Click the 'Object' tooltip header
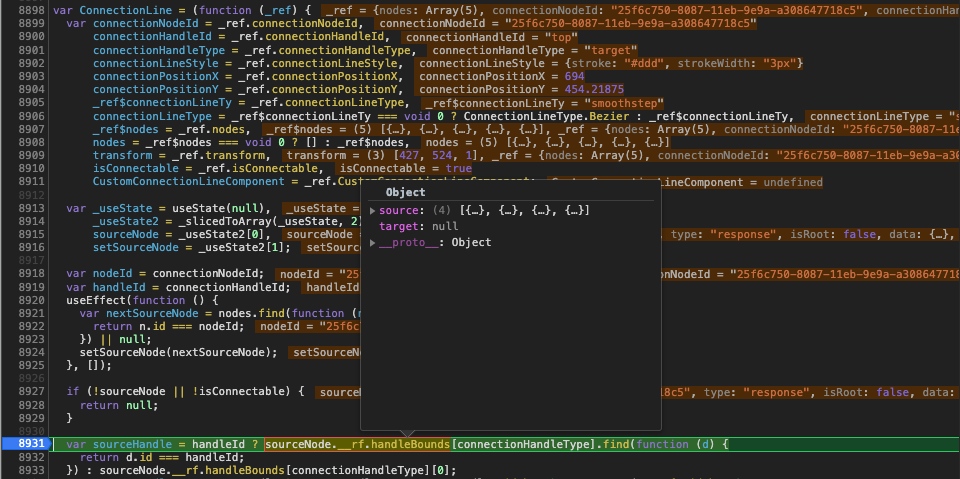This screenshot has height=479, width=960. (405, 192)
